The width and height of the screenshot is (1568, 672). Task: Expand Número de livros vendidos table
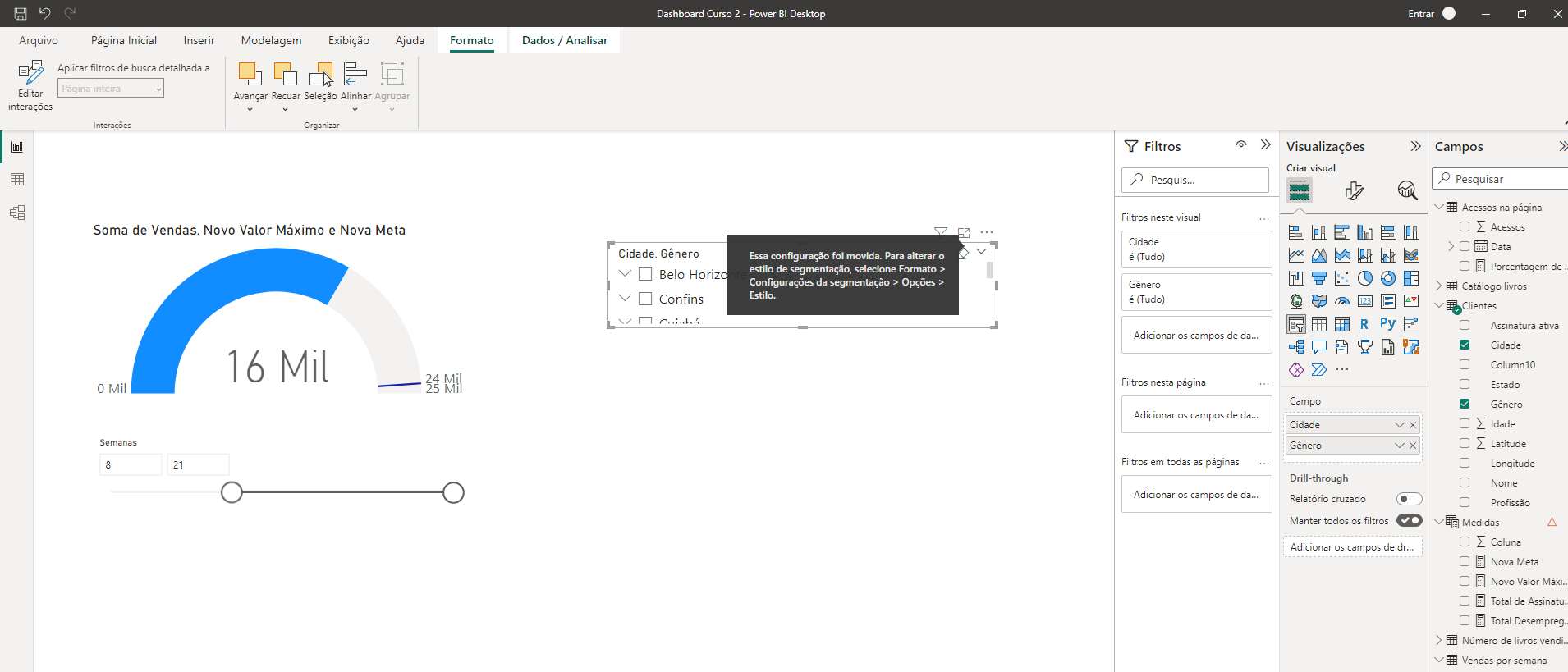pos(1439,640)
